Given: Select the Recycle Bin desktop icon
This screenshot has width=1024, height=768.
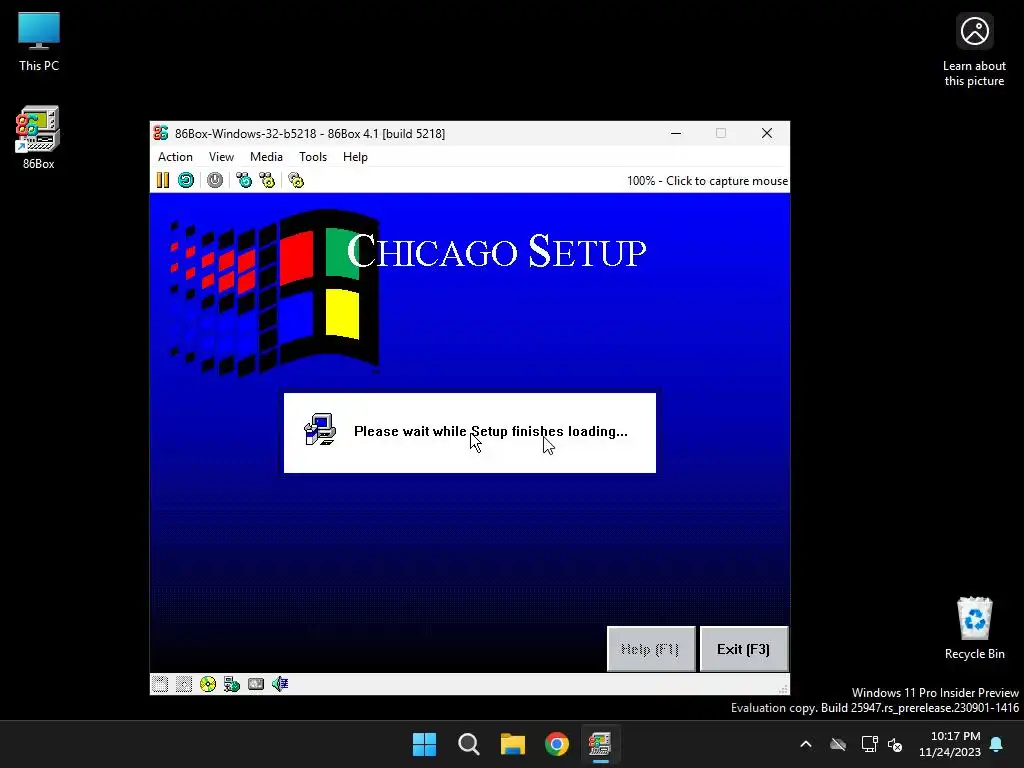Looking at the screenshot, I should (x=974, y=628).
